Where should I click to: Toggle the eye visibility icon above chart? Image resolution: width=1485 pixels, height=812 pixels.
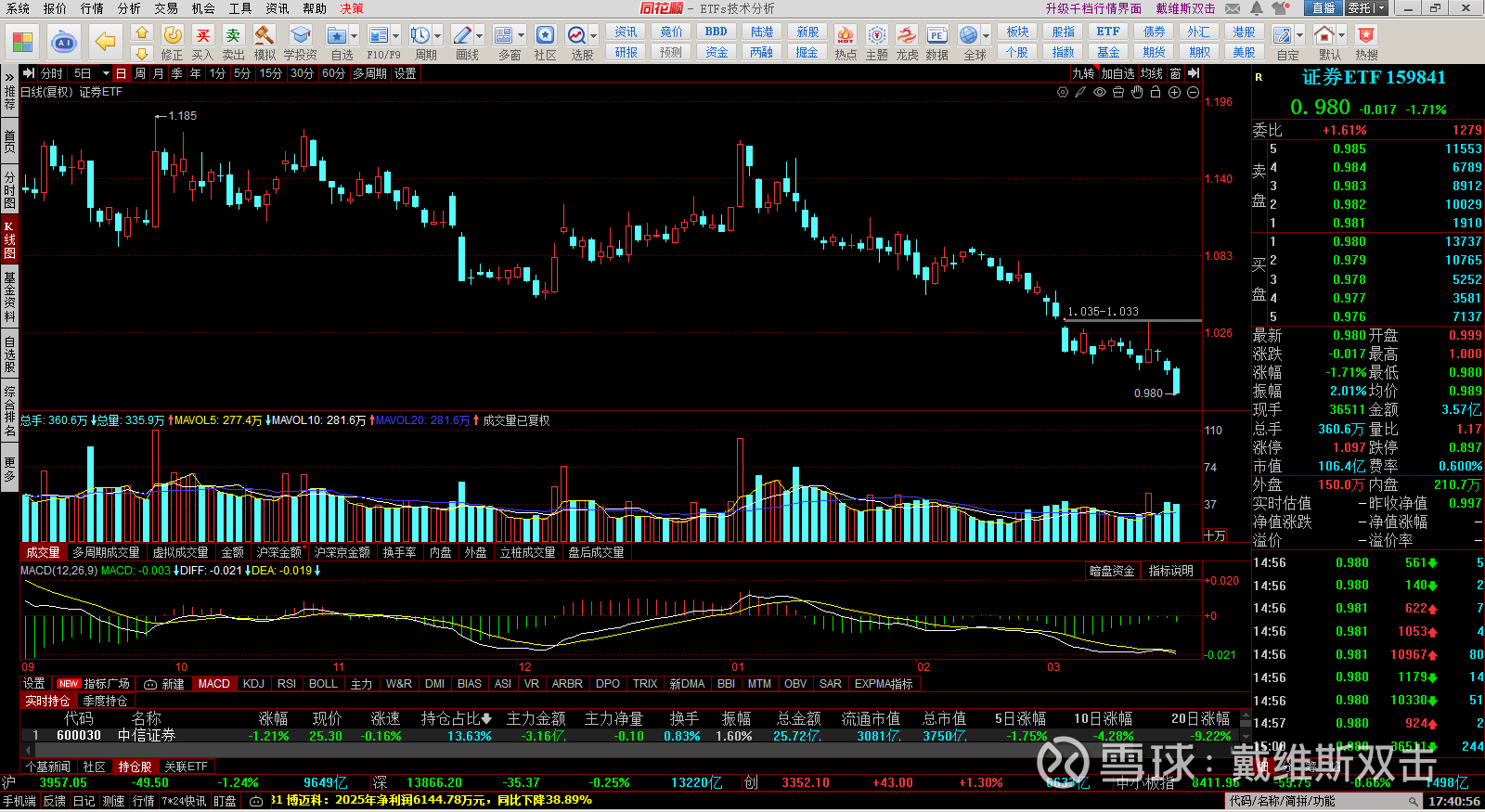click(1100, 92)
